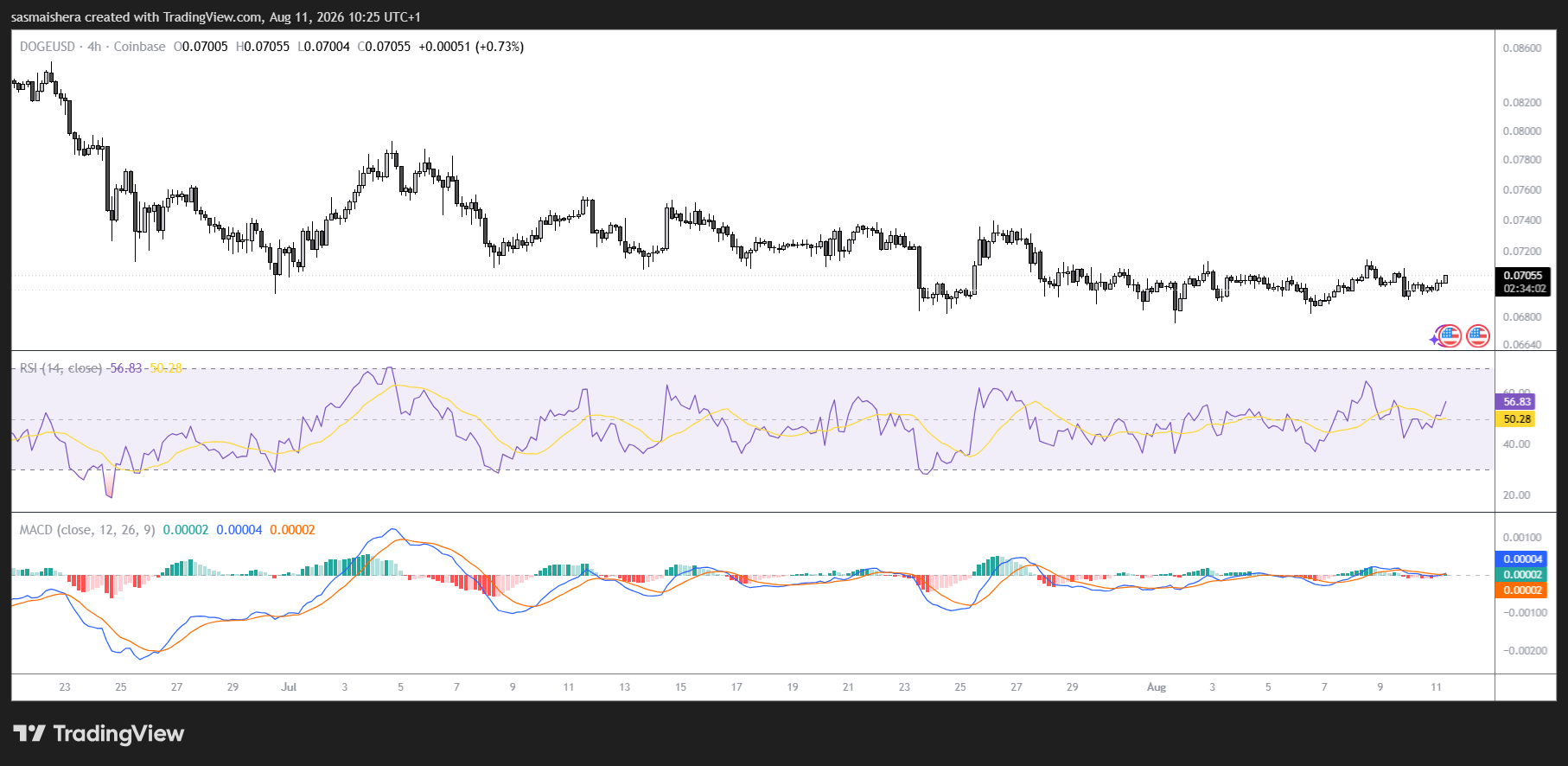The height and width of the screenshot is (766, 1568).
Task: Open the US flag event icon nearest the price axis
Action: coord(1478,335)
